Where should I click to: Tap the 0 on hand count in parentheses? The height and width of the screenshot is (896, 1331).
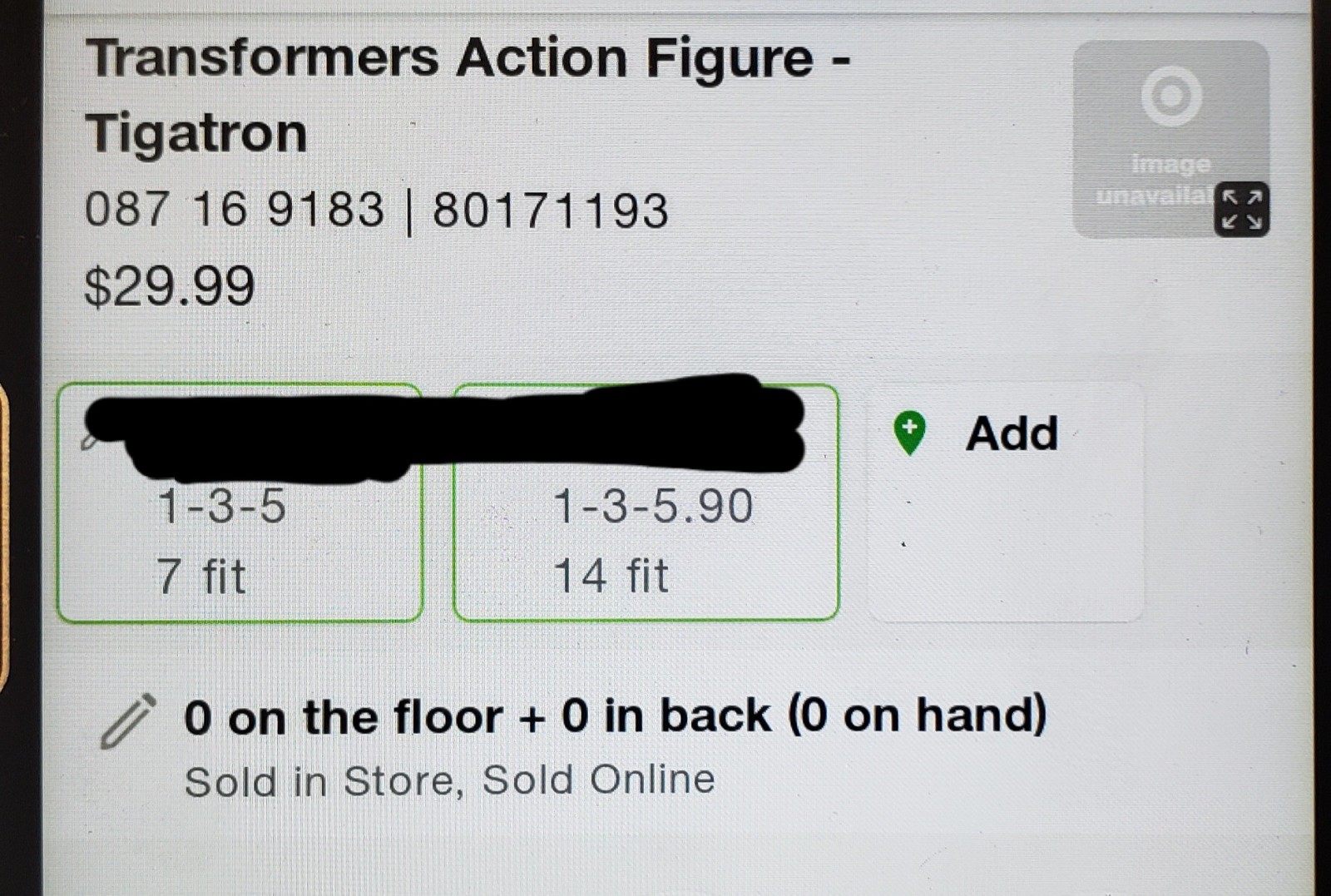pyautogui.click(x=917, y=715)
